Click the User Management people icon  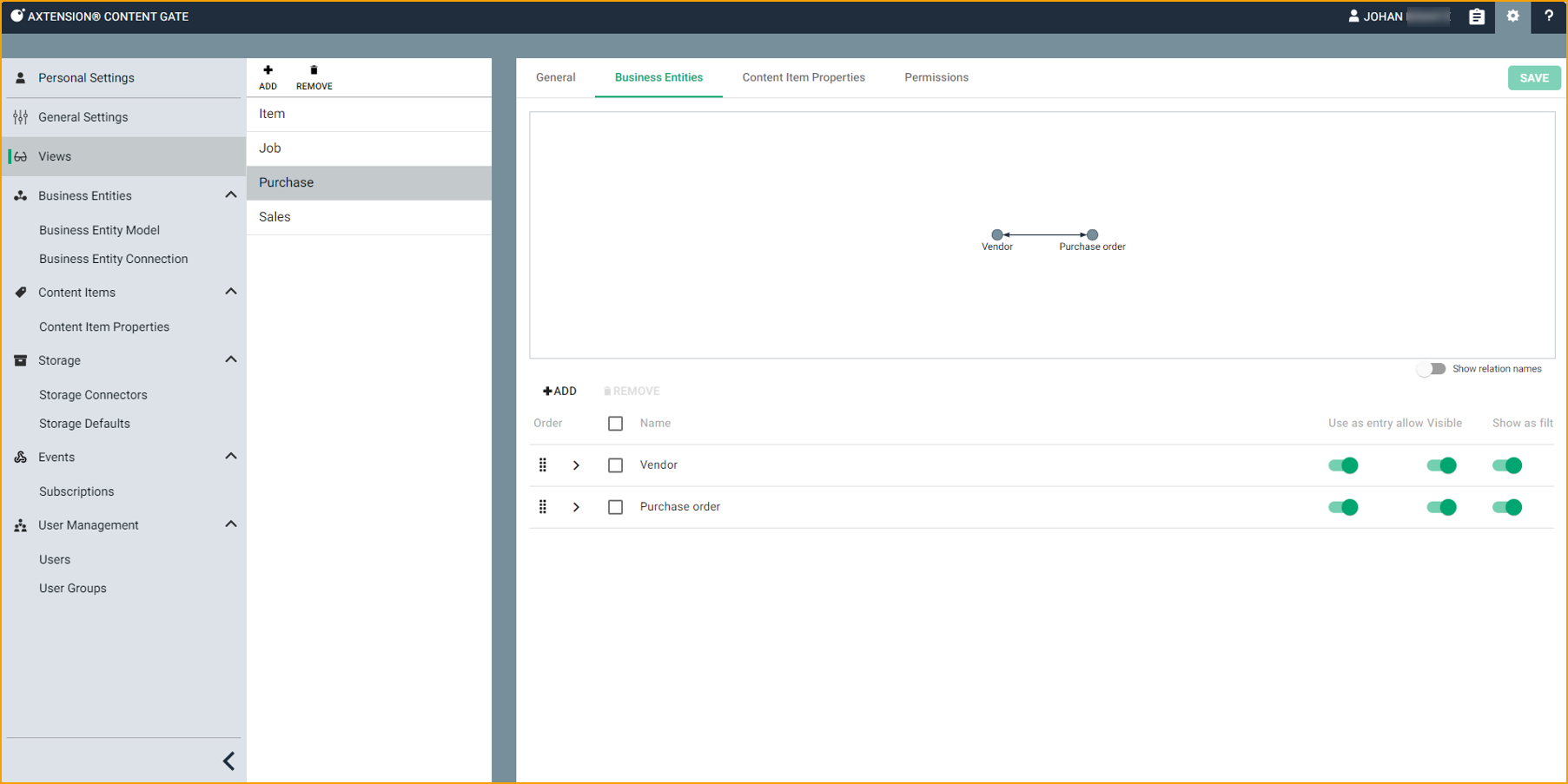[20, 525]
